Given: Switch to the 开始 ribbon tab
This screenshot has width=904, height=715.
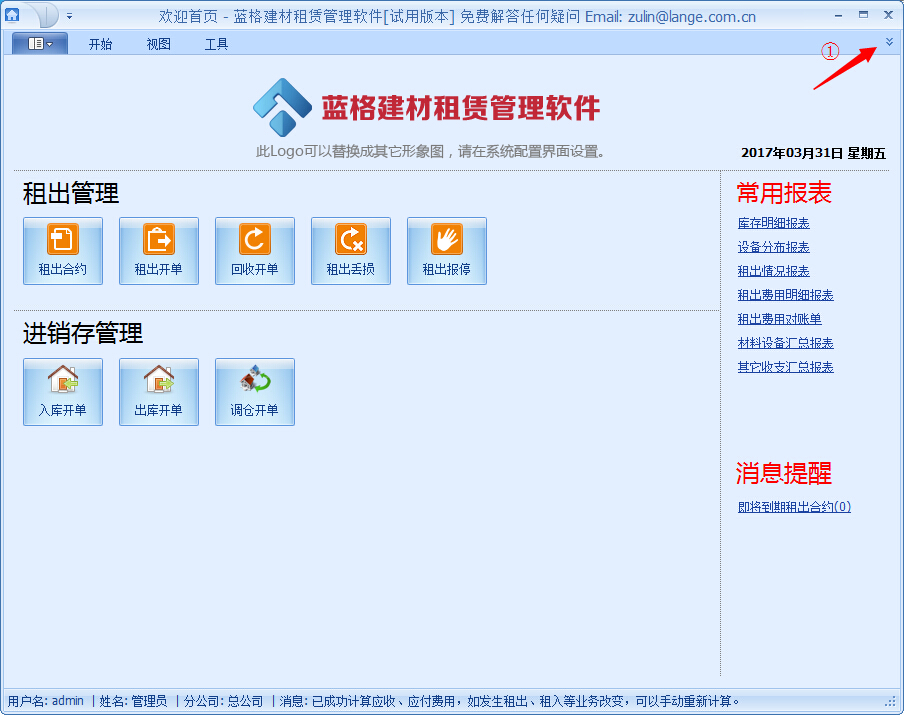Looking at the screenshot, I should pos(100,44).
